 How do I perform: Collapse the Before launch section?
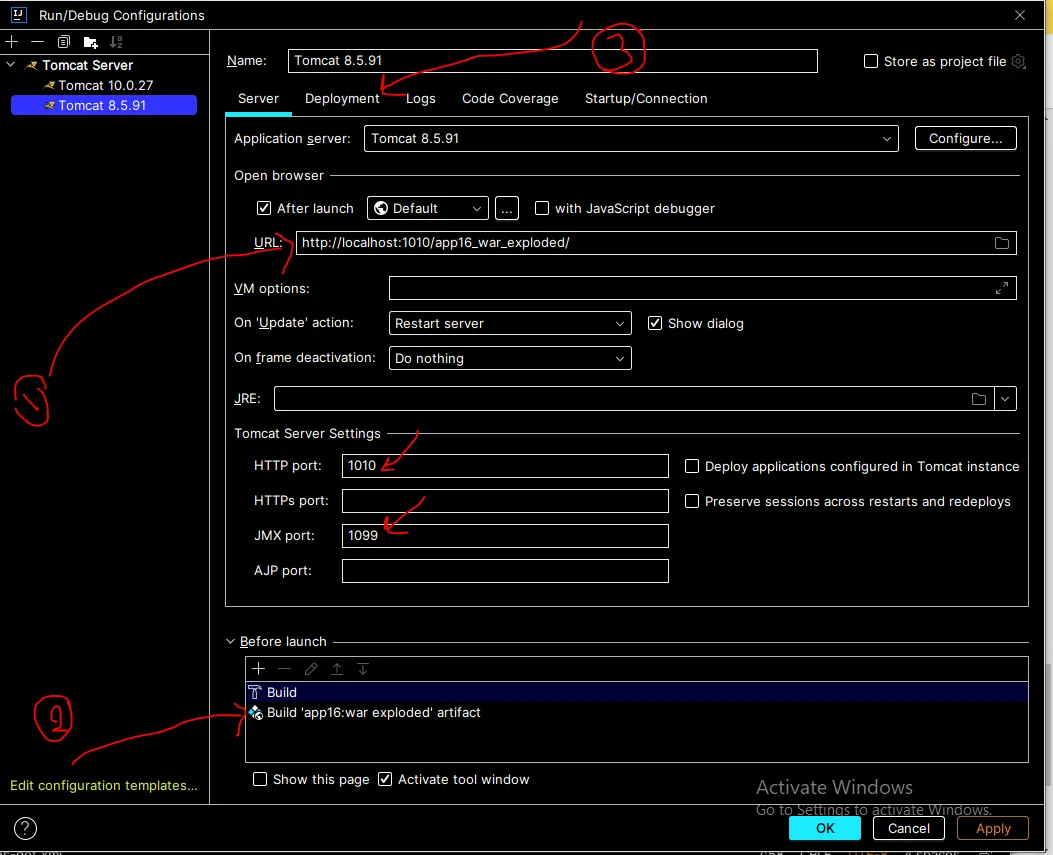pyautogui.click(x=230, y=641)
